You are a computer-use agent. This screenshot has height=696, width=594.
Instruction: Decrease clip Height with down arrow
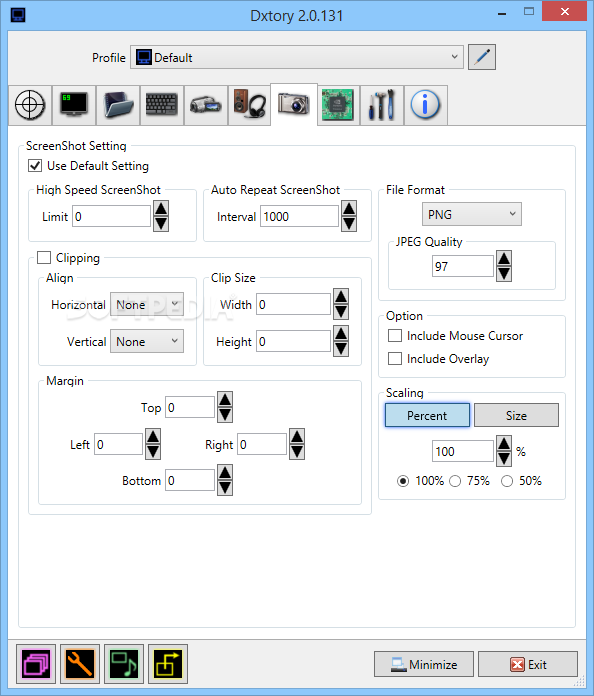(341, 349)
